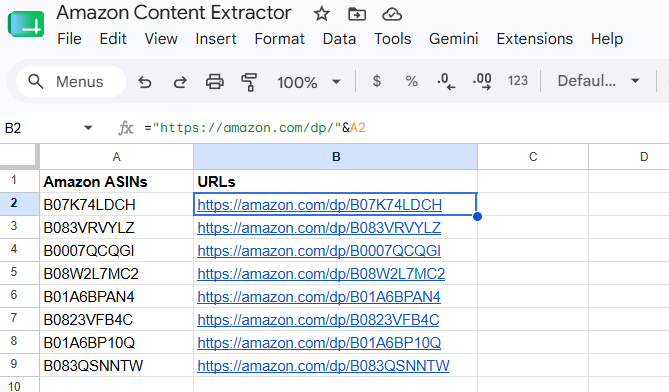The height and width of the screenshot is (392, 669).
Task: Open link for B08W2L7MC2
Action: tap(321, 274)
